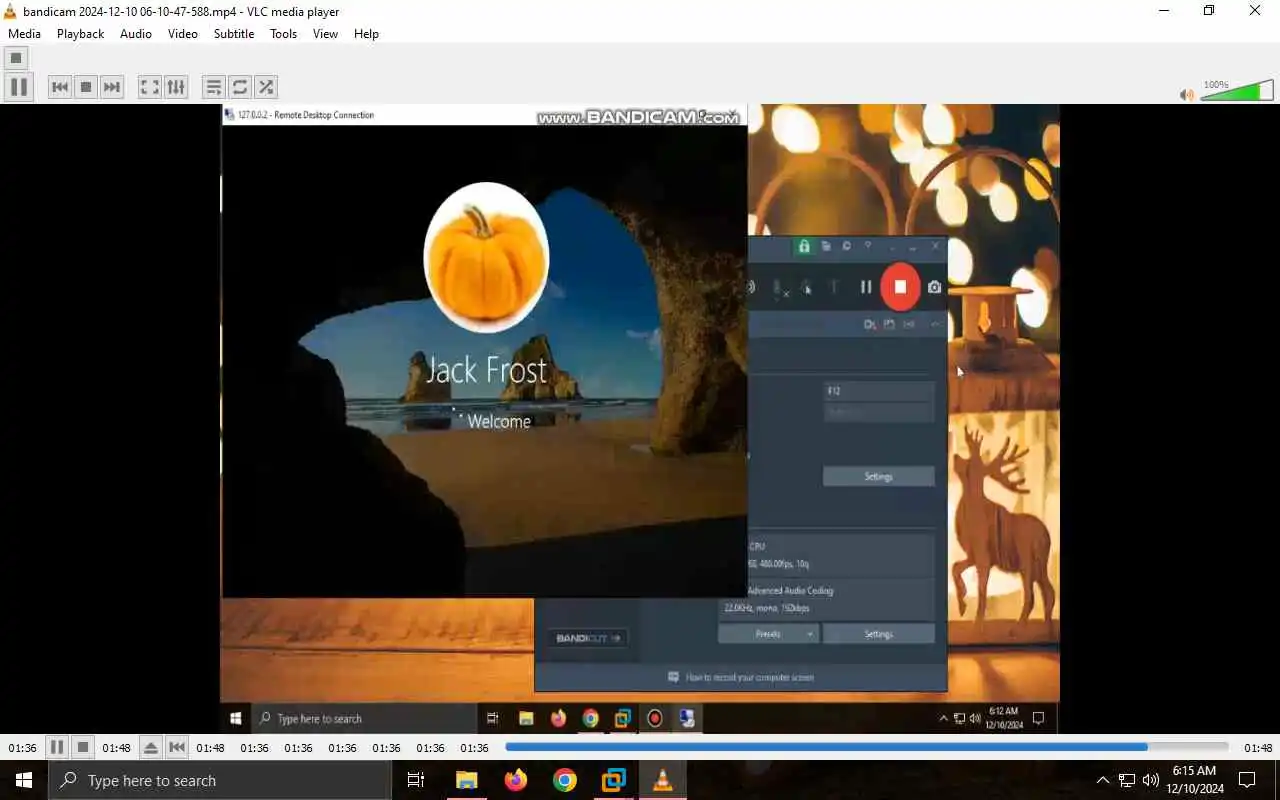Click the blue seek position slider
Image resolution: width=1280 pixels, height=800 pixels.
[866, 747]
